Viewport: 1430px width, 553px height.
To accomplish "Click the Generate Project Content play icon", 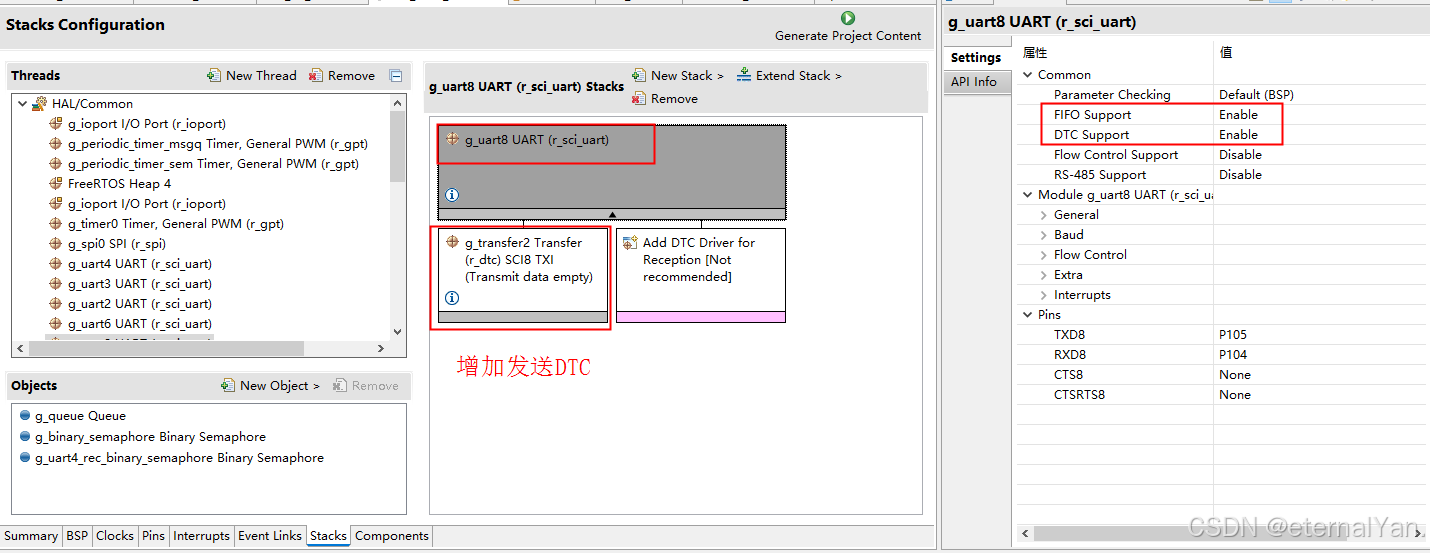I will coord(848,18).
